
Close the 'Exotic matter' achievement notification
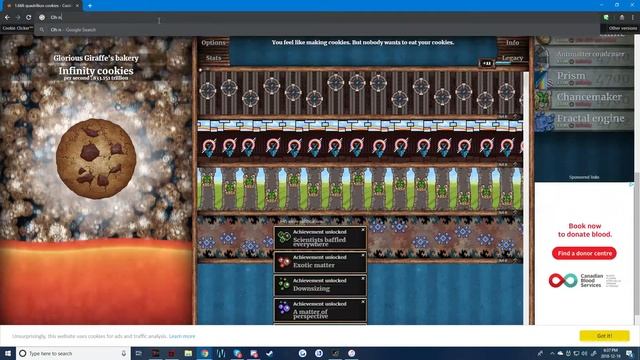click(x=363, y=255)
